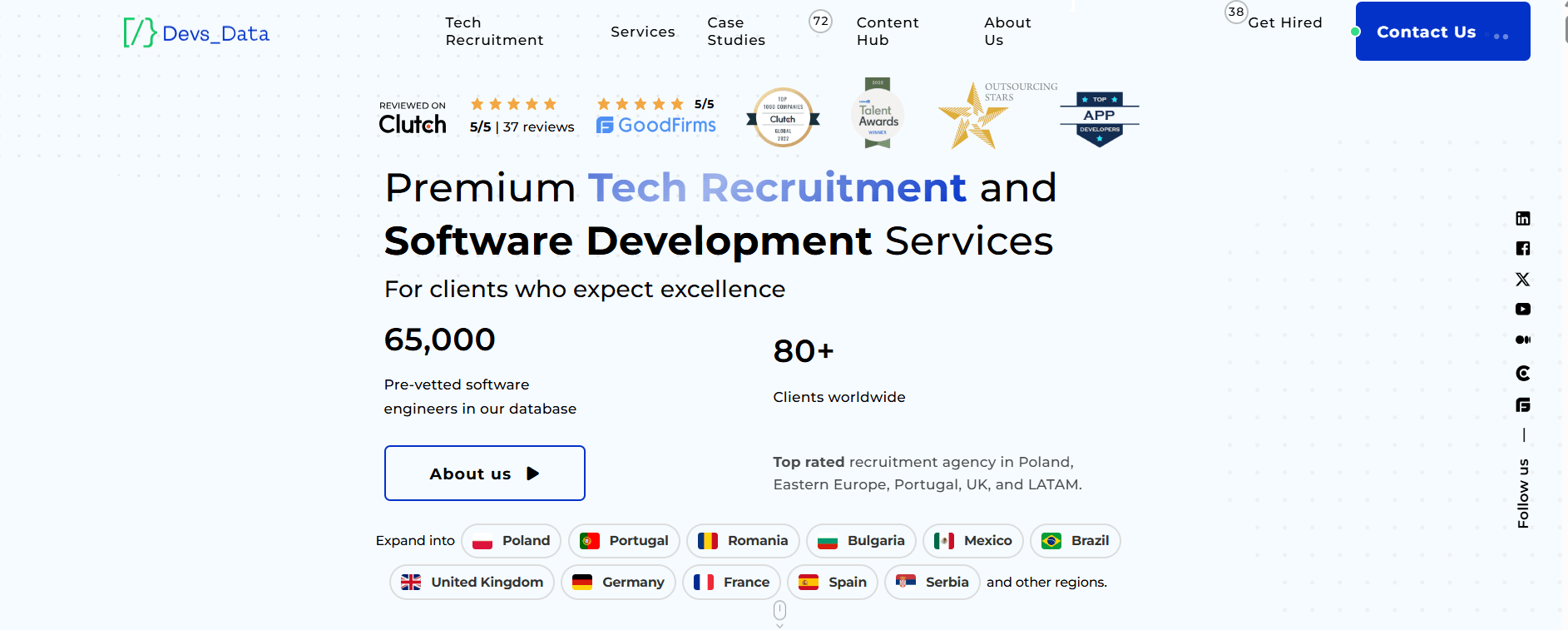Click the Top App Developers badge
Viewport: 1568px width, 630px height.
tap(1100, 119)
